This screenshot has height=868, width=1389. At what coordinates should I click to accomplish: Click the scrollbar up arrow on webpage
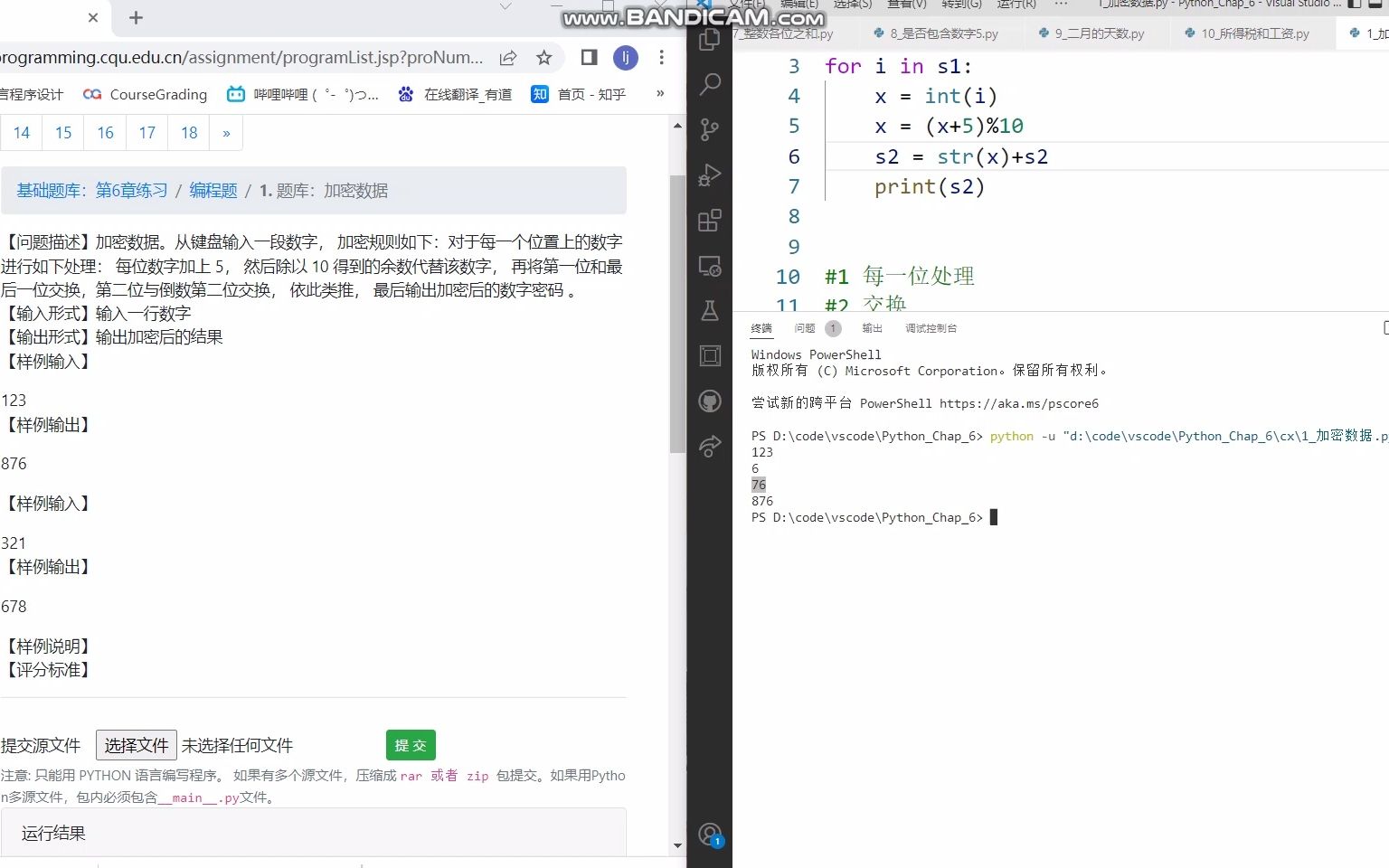677,126
